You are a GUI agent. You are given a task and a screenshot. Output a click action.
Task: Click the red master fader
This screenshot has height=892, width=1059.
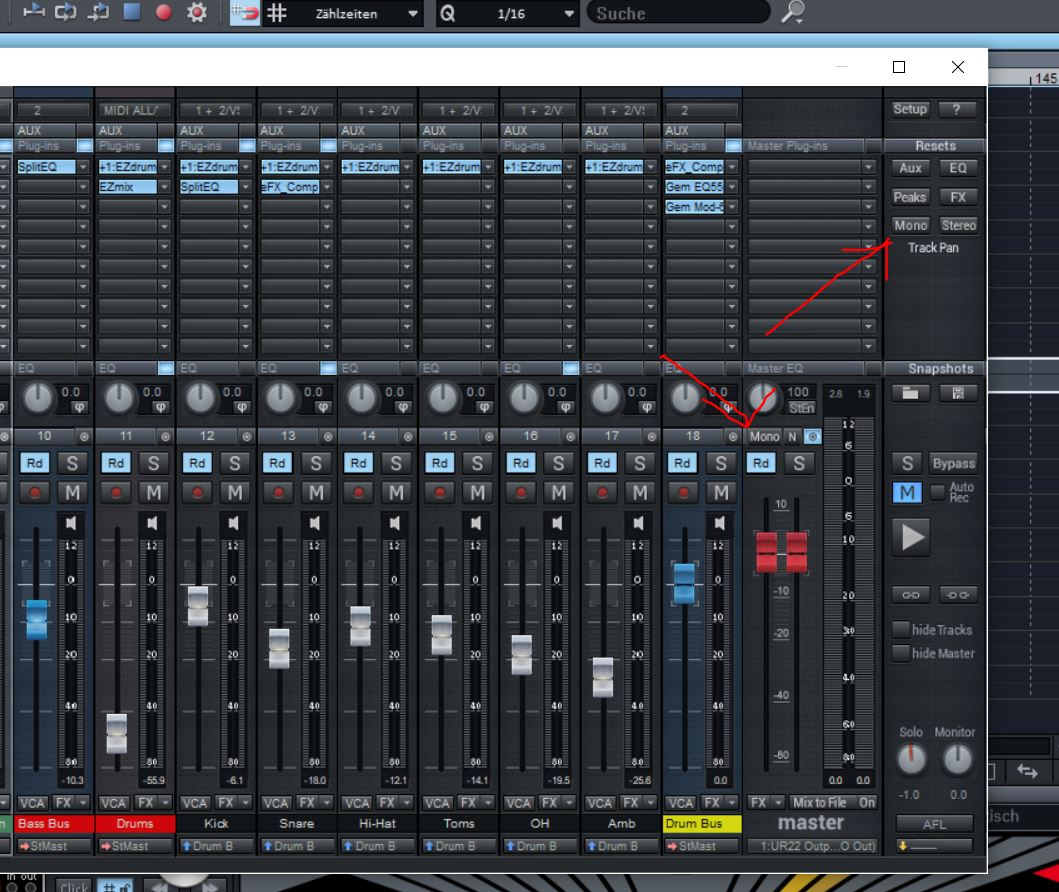pyautogui.click(x=781, y=552)
